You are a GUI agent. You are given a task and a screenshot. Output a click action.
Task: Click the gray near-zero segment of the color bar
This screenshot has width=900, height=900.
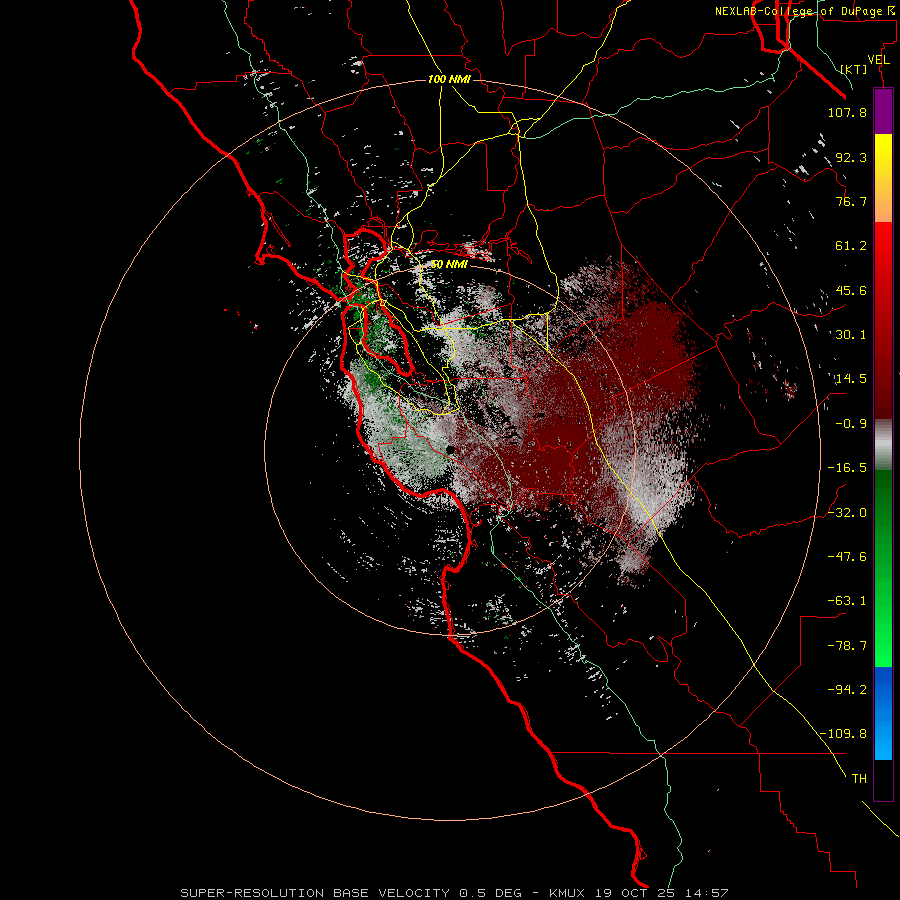tap(883, 445)
